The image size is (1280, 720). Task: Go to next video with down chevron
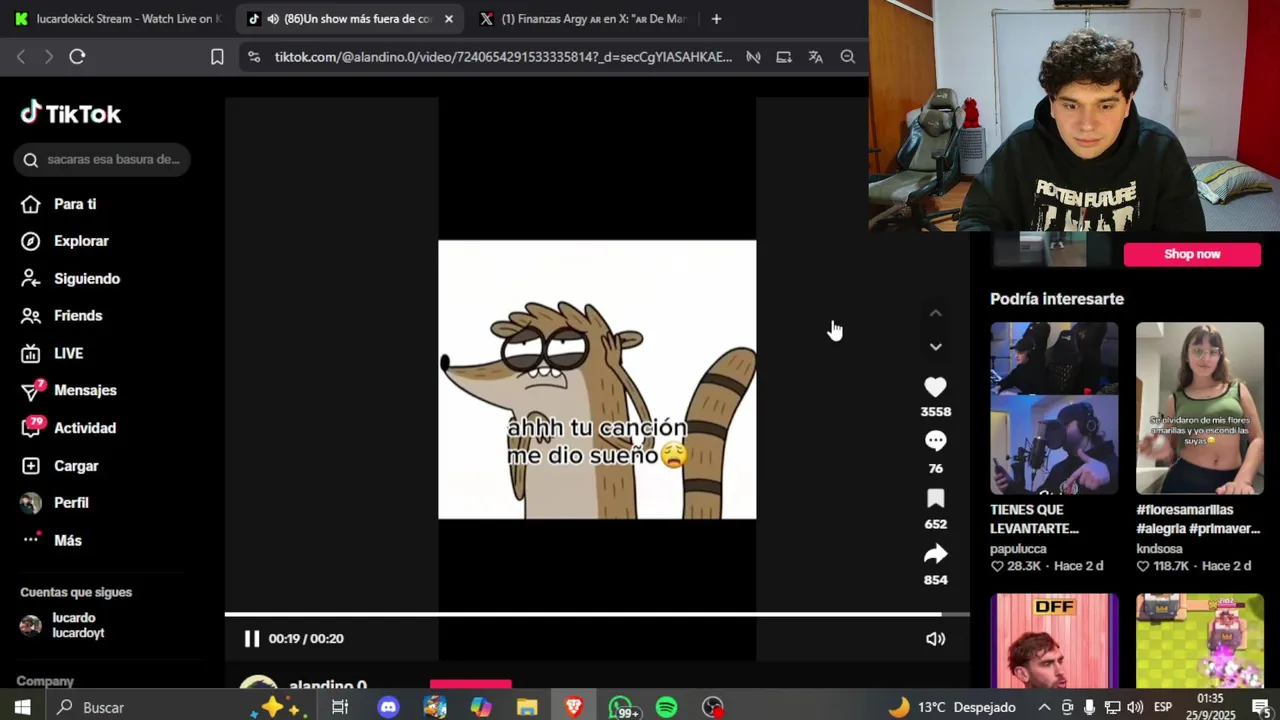935,347
